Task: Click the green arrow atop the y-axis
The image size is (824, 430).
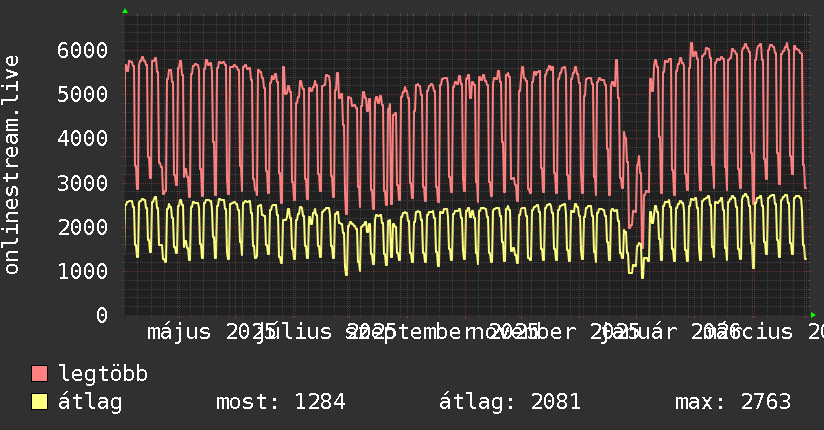Action: [125, 11]
